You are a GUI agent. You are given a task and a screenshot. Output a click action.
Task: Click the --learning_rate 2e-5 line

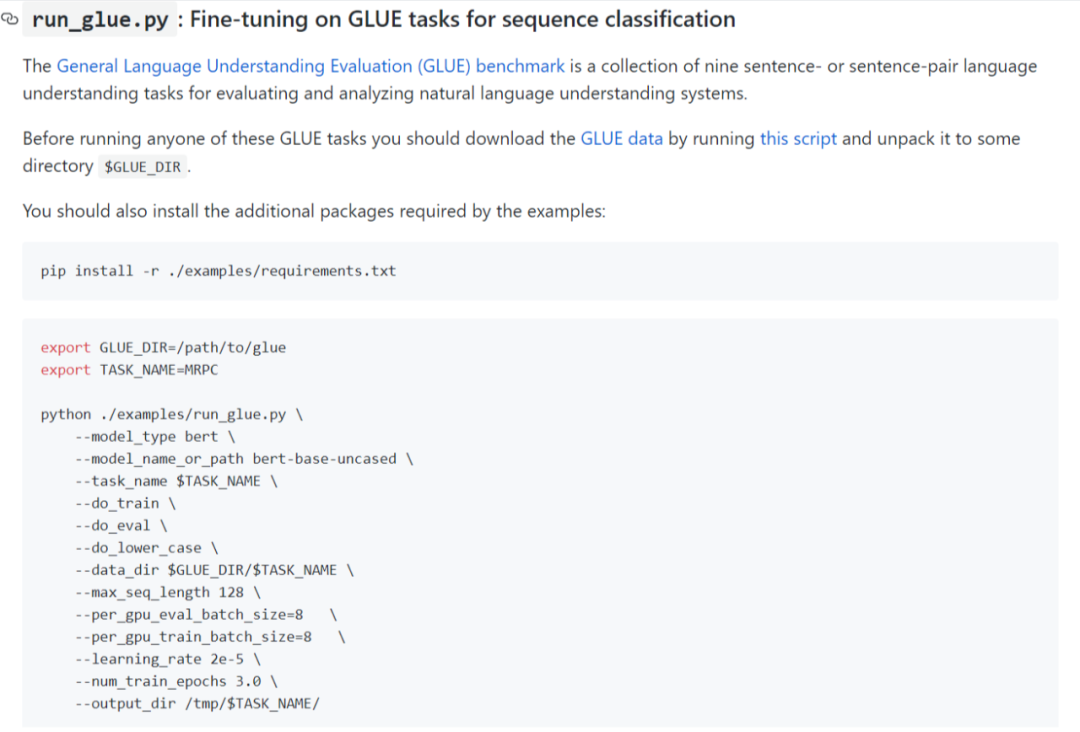(167, 659)
